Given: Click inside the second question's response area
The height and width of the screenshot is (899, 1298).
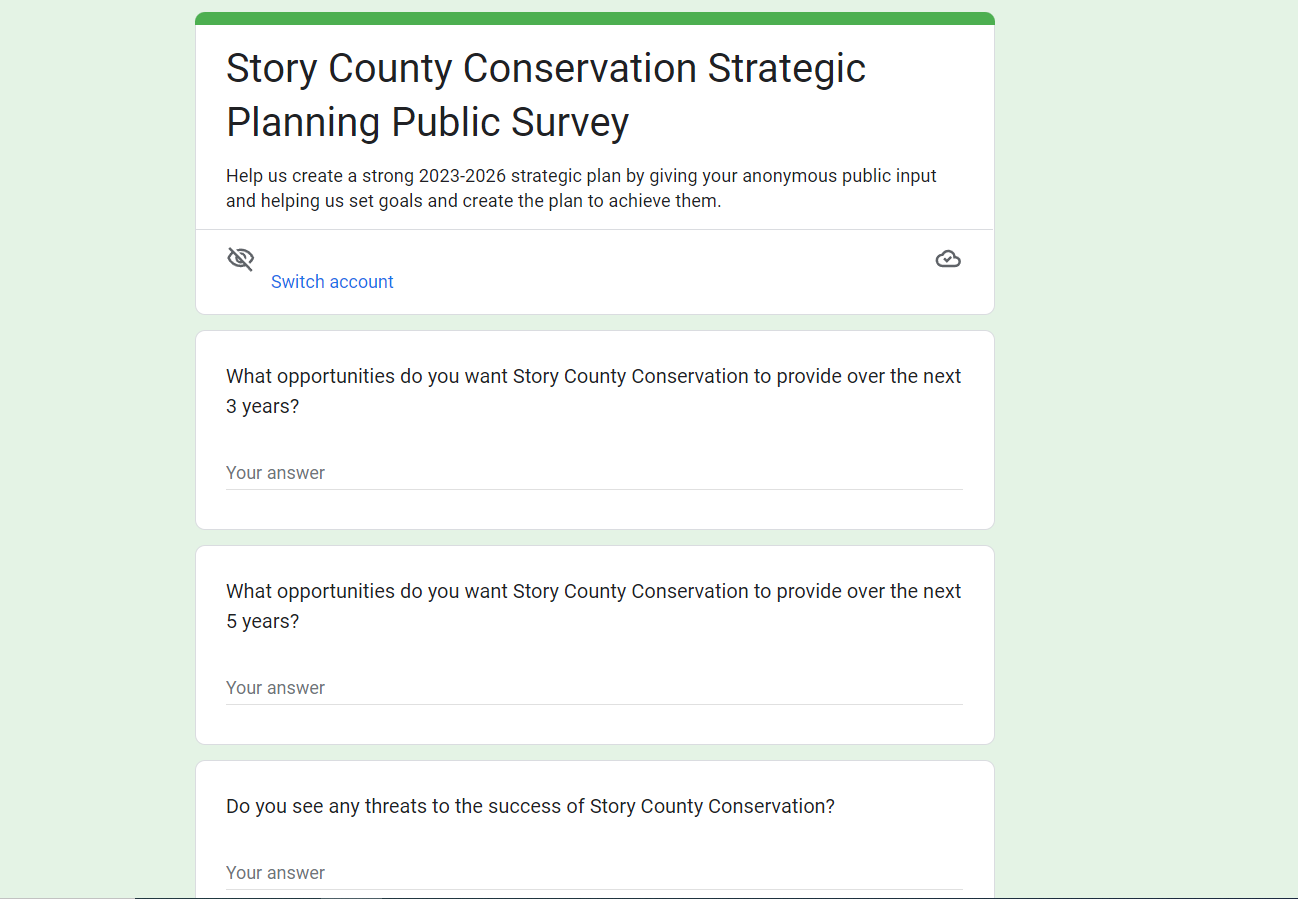Looking at the screenshot, I should (594, 687).
